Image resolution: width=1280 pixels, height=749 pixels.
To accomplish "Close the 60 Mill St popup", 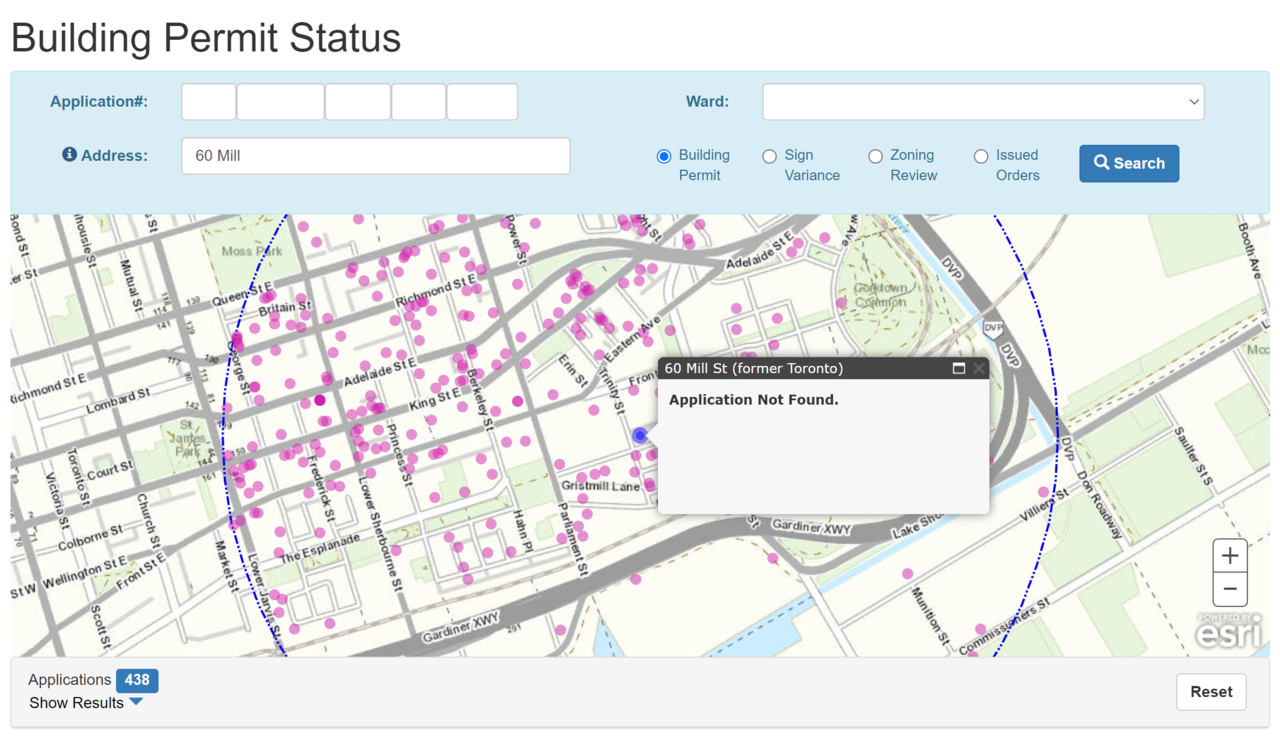I will pos(979,368).
